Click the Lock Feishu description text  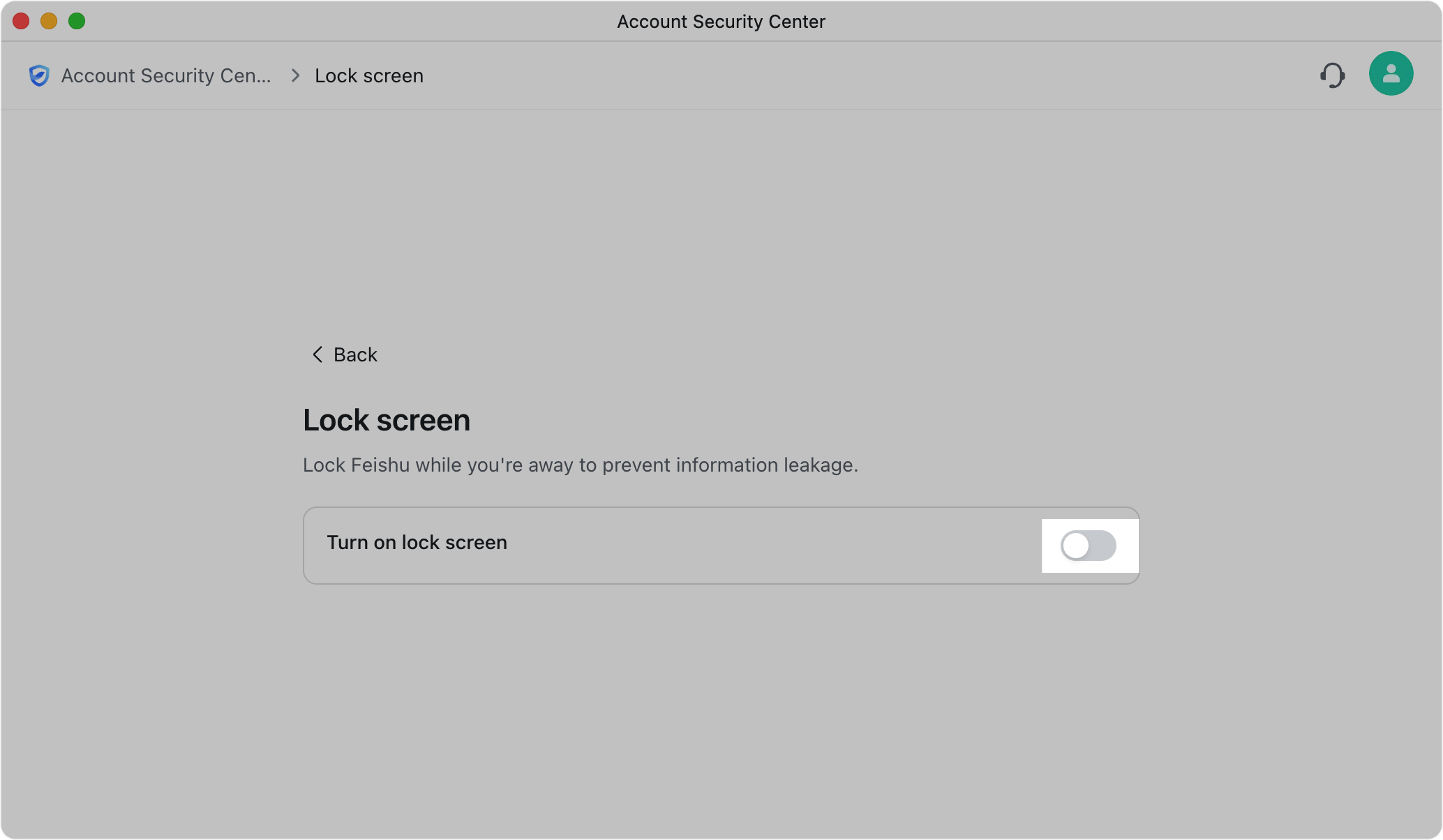click(x=579, y=465)
